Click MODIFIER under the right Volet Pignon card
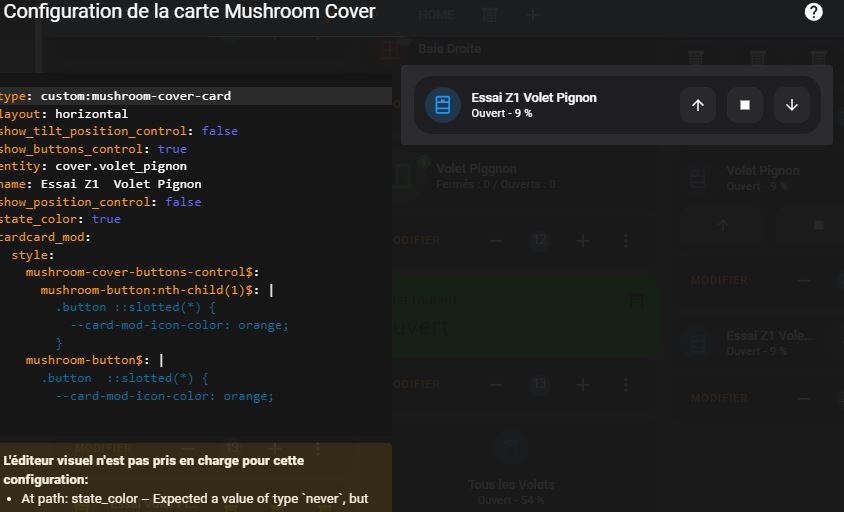Viewport: 844px width, 512px height. [719, 281]
